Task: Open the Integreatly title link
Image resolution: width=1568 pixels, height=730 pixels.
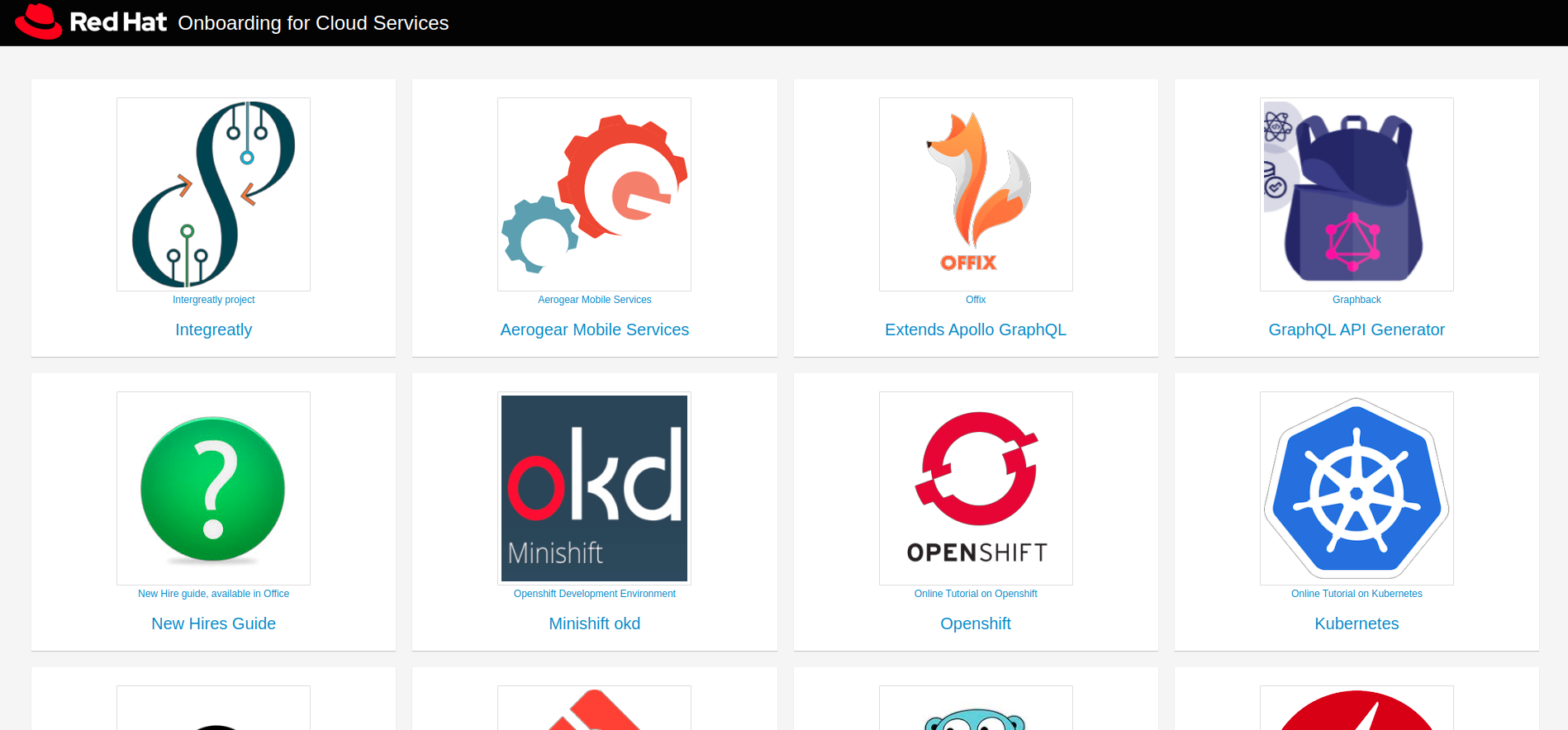Action: tap(213, 329)
